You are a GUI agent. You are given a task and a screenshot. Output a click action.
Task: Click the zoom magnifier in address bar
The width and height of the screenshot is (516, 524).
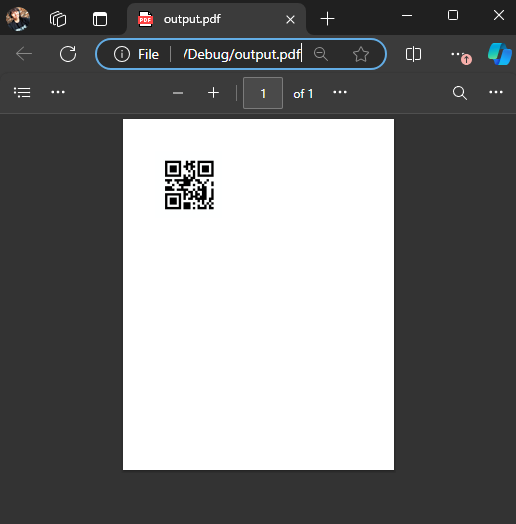coord(321,54)
